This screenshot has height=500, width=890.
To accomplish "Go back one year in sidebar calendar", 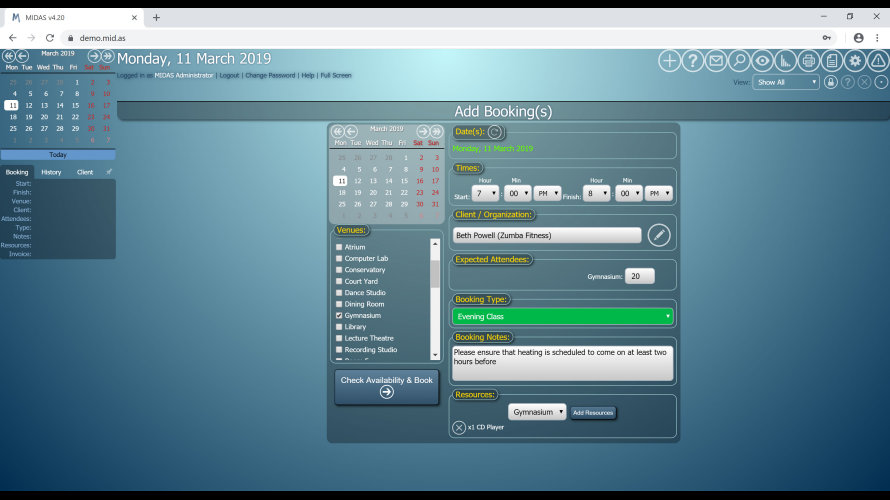I will 9,56.
